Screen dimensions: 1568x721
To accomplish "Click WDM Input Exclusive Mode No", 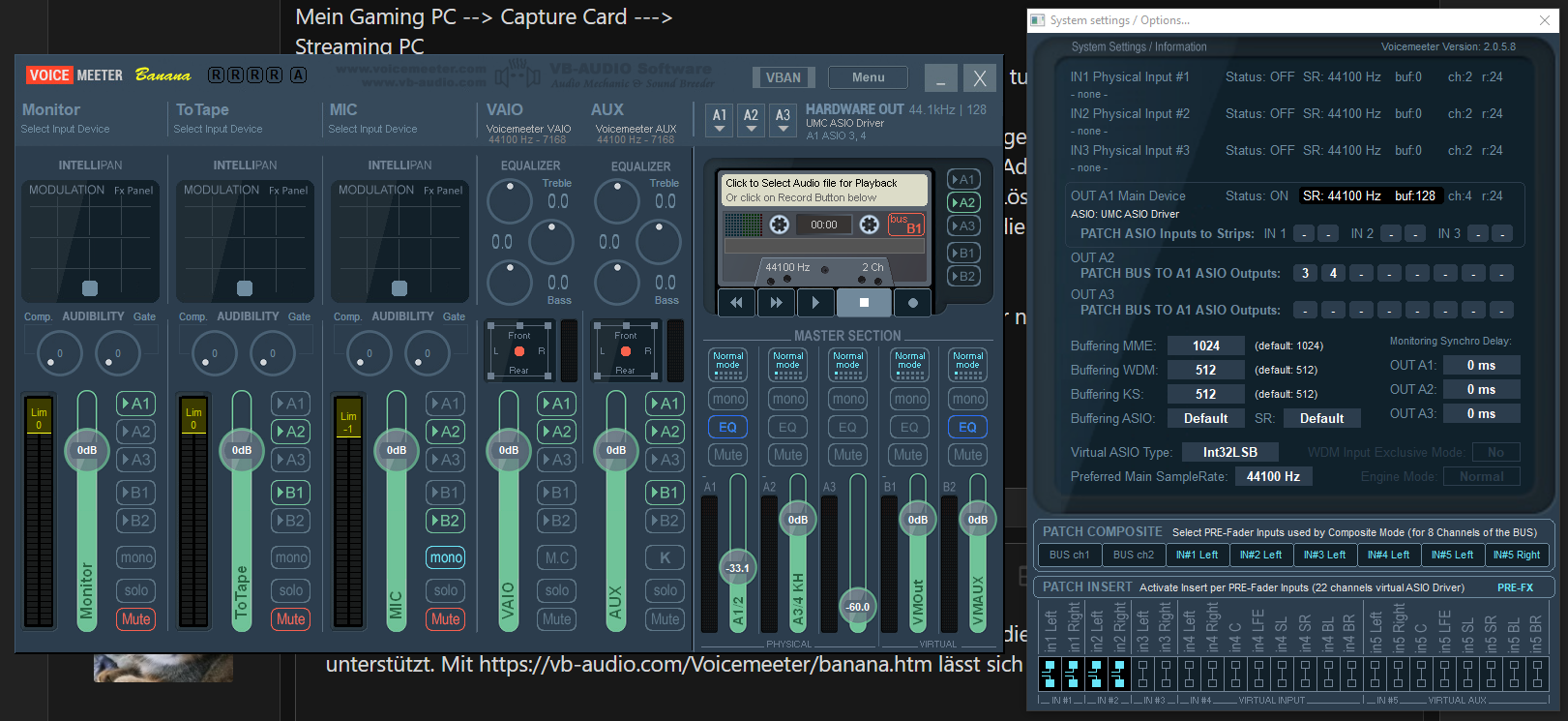I will point(1495,452).
